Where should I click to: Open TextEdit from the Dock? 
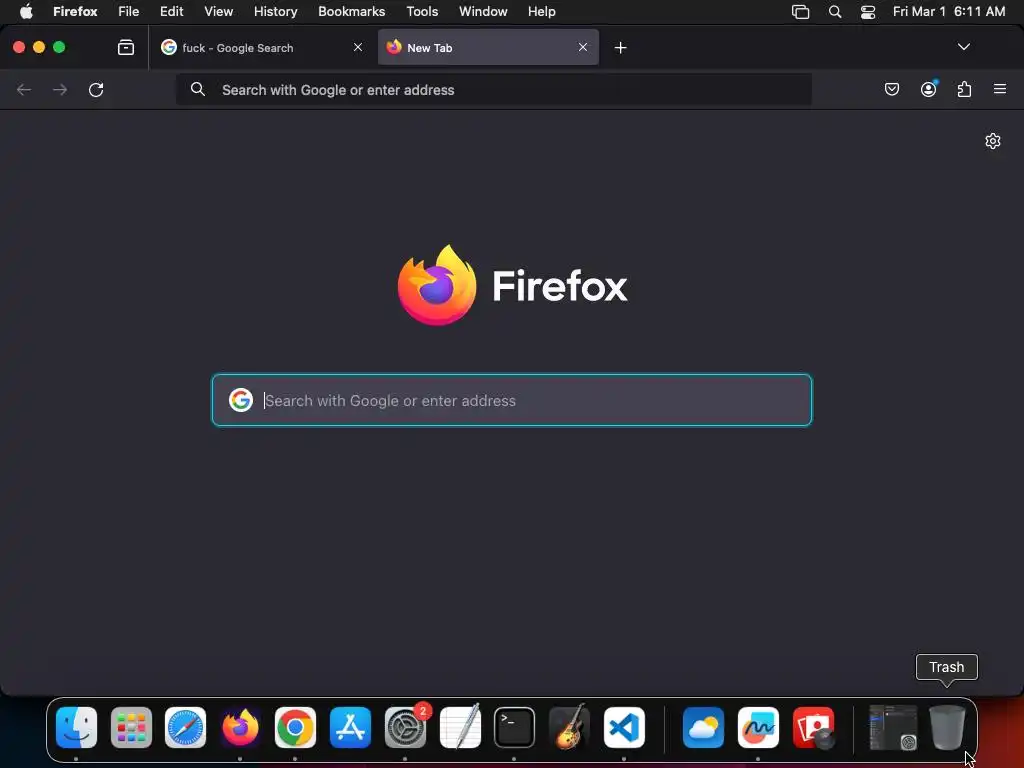coord(460,727)
